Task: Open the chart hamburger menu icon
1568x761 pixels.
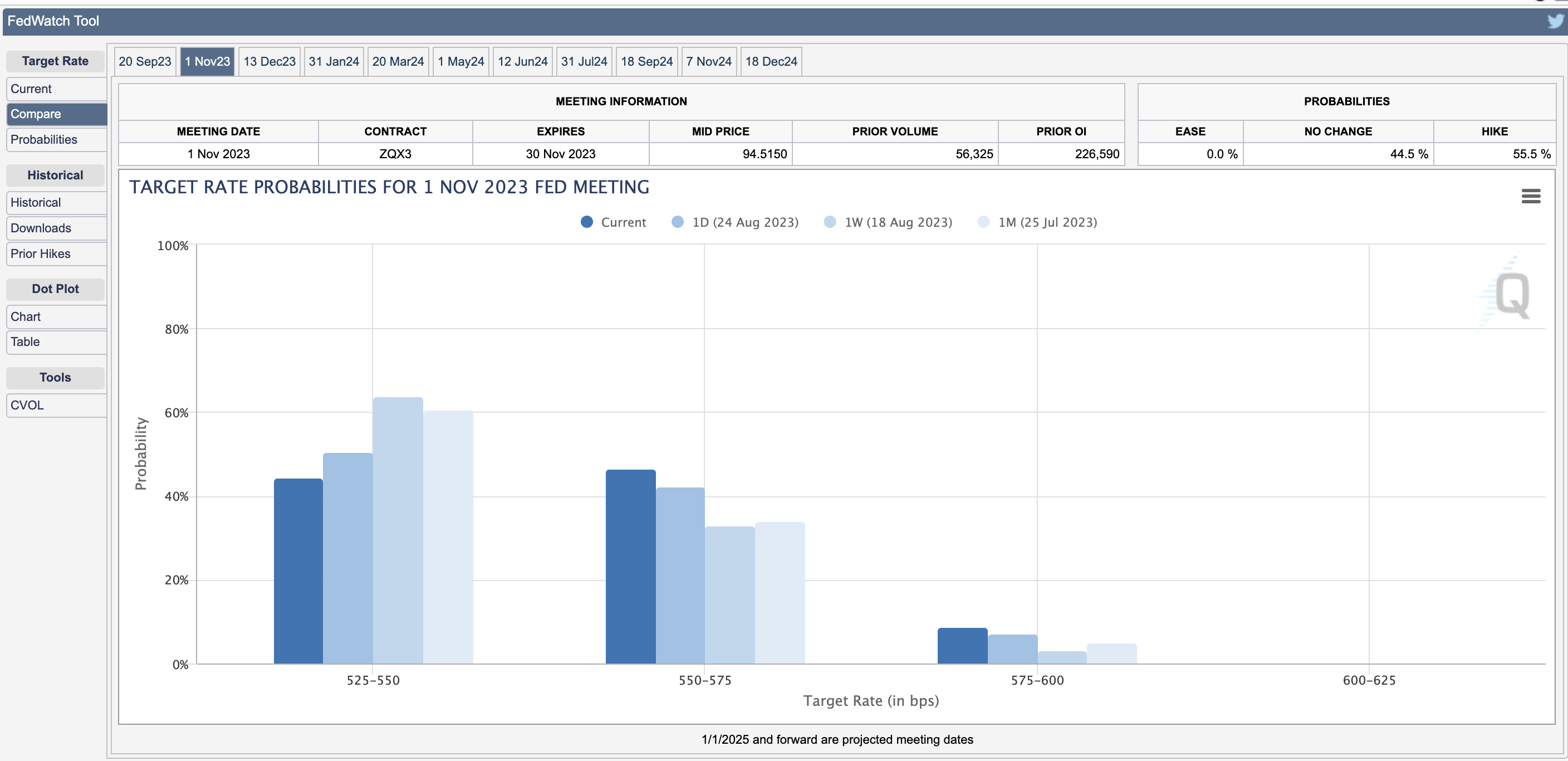Action: click(1530, 196)
